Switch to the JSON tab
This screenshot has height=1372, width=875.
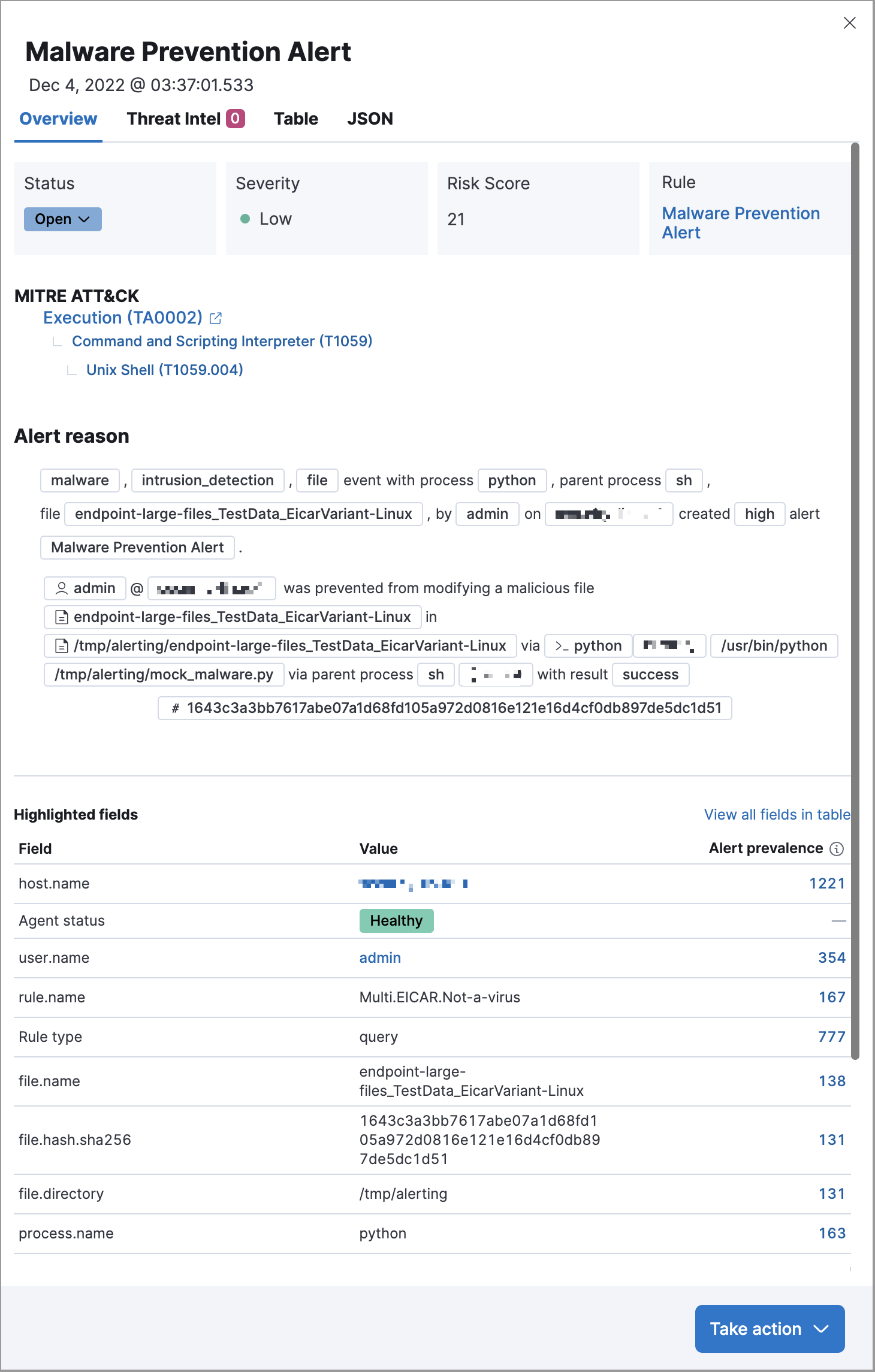pyautogui.click(x=370, y=119)
